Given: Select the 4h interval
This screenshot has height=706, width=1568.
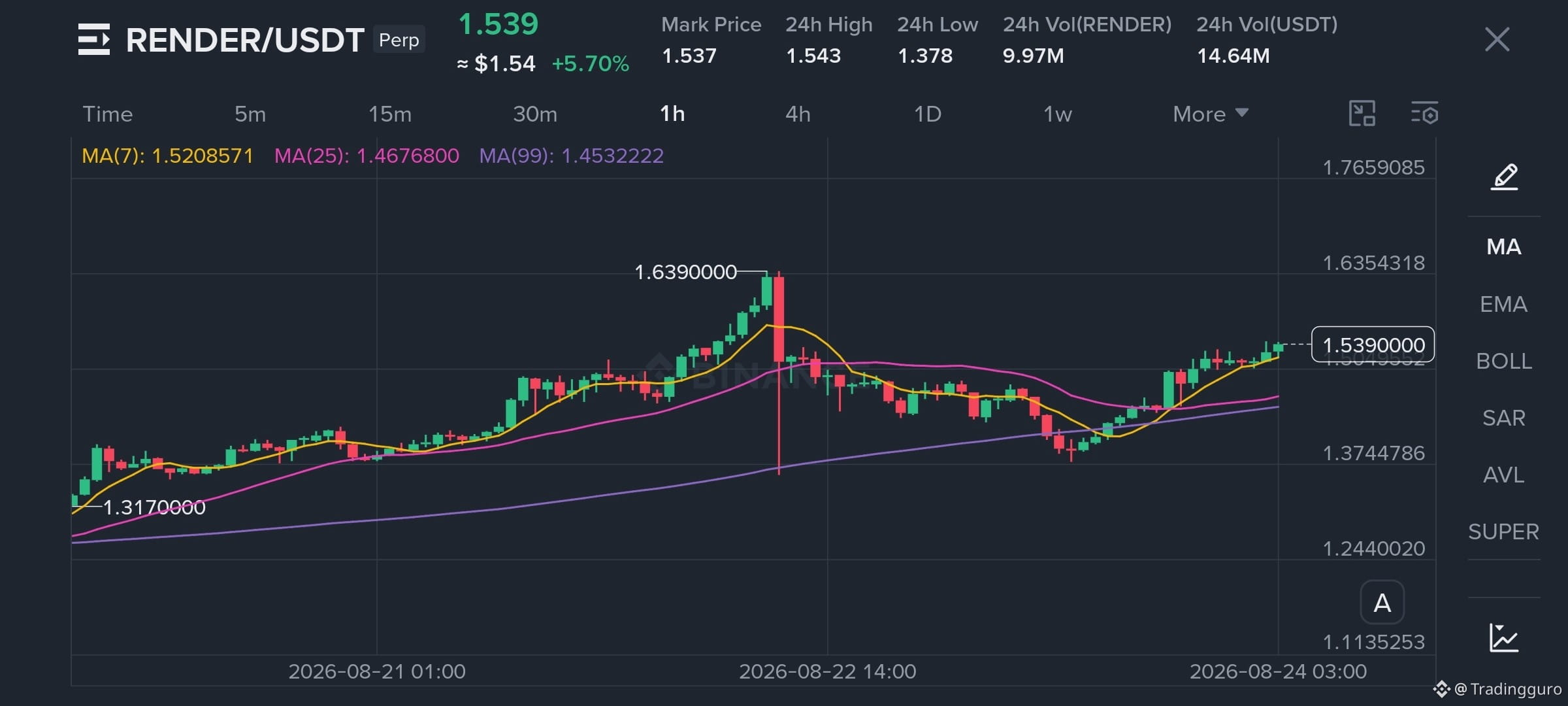Looking at the screenshot, I should point(798,114).
